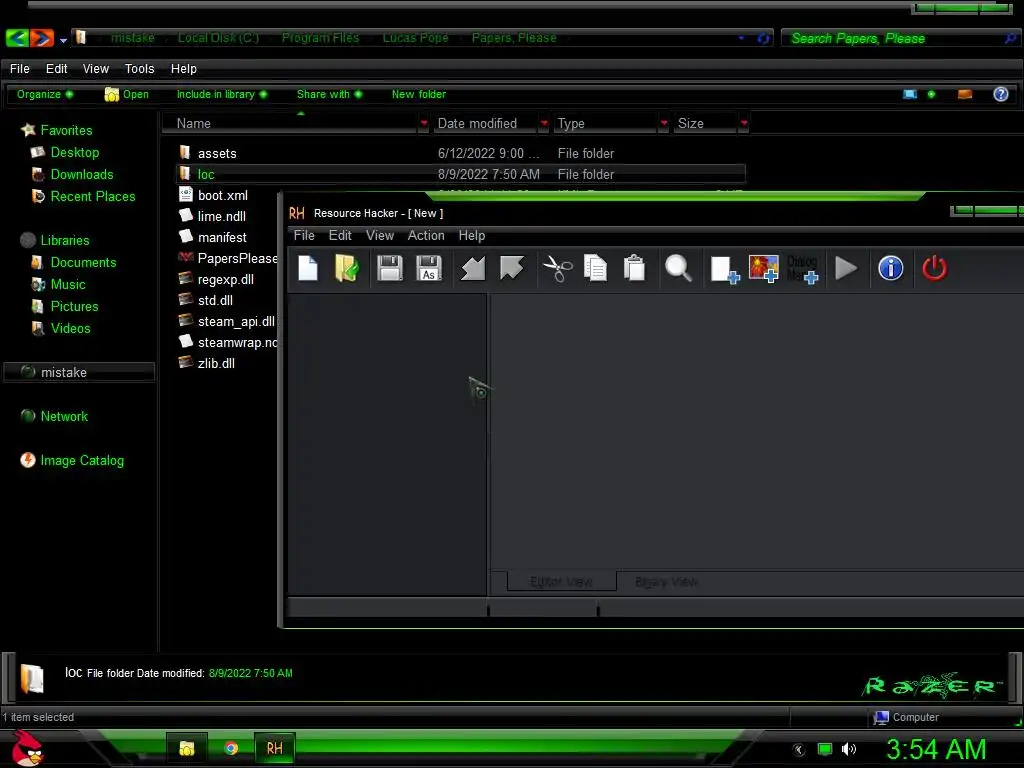The height and width of the screenshot is (768, 1024).
Task: Open Size column filter dropdown
Action: point(744,123)
